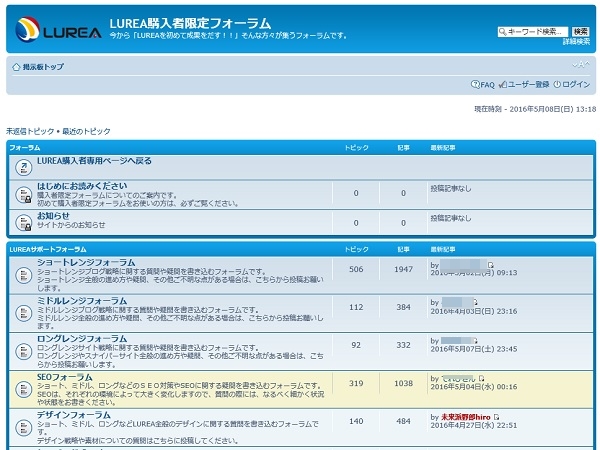The image size is (600, 450).
Task: Click the font size change icon
Action: (581, 65)
